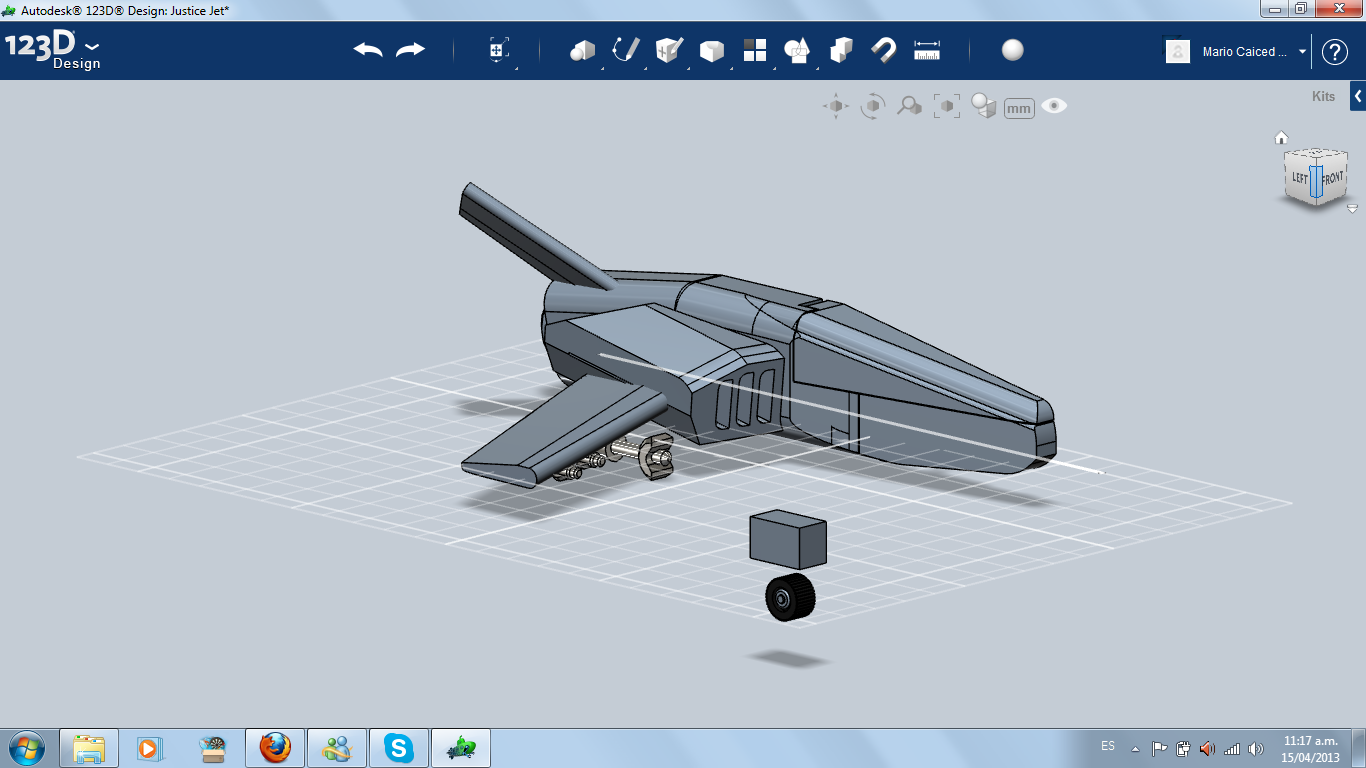Select the Orbit navigation tool
Viewport: 1366px width, 768px height.
873,106
